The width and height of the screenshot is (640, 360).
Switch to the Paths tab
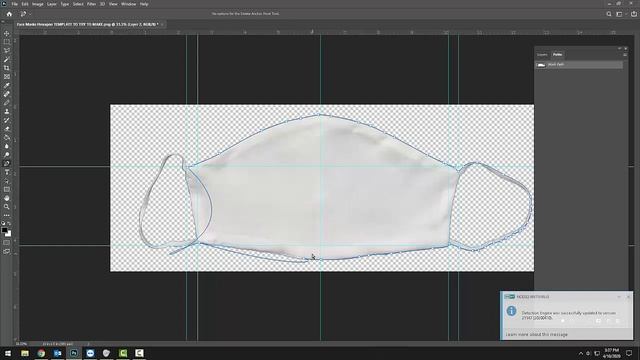click(558, 54)
